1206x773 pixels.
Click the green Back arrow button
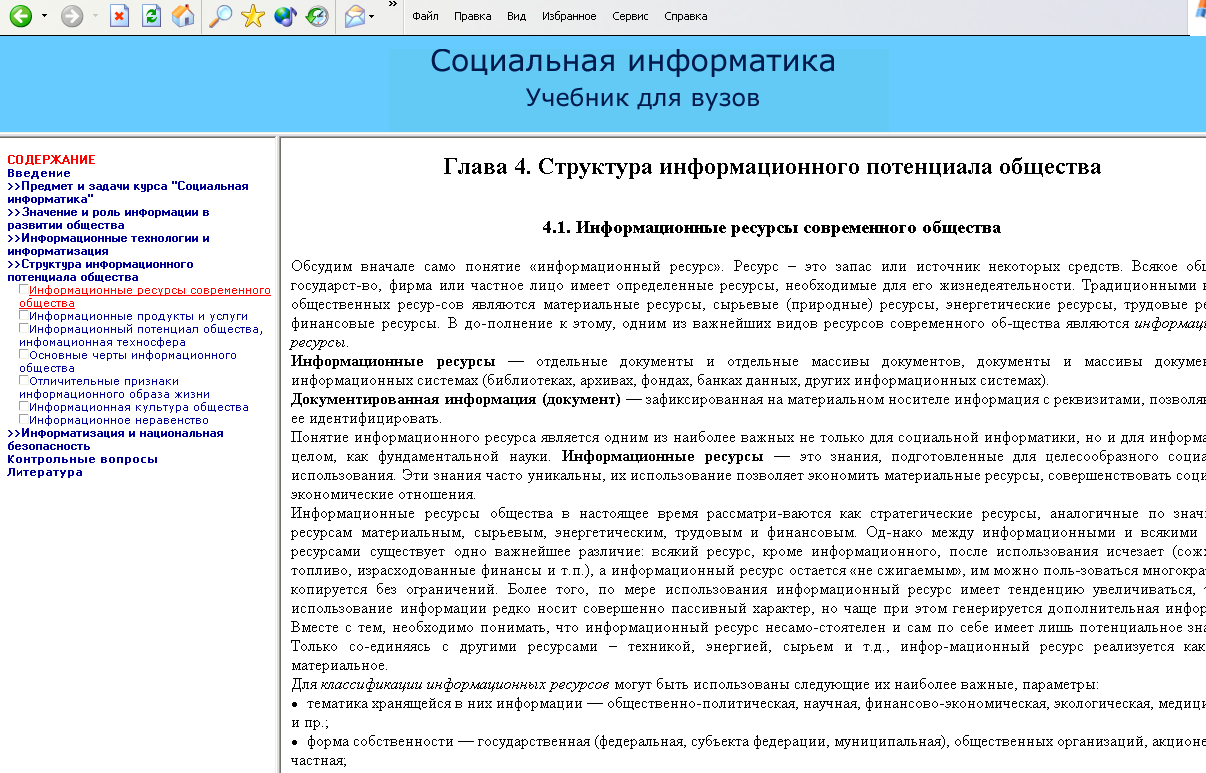click(x=20, y=16)
